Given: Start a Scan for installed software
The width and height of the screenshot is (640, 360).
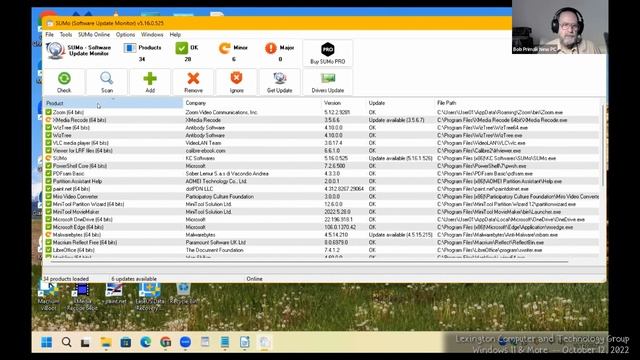Looking at the screenshot, I should click(107, 82).
